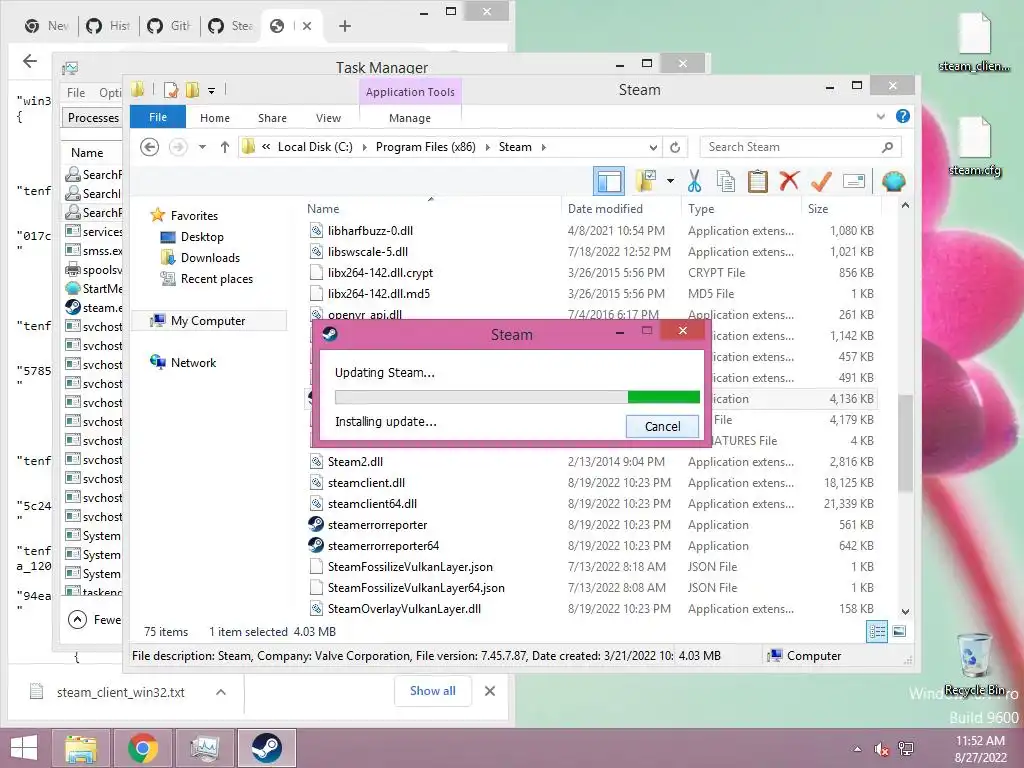1024x768 pixels.
Task: Select Downloads in the navigation pane
Action: 210,257
